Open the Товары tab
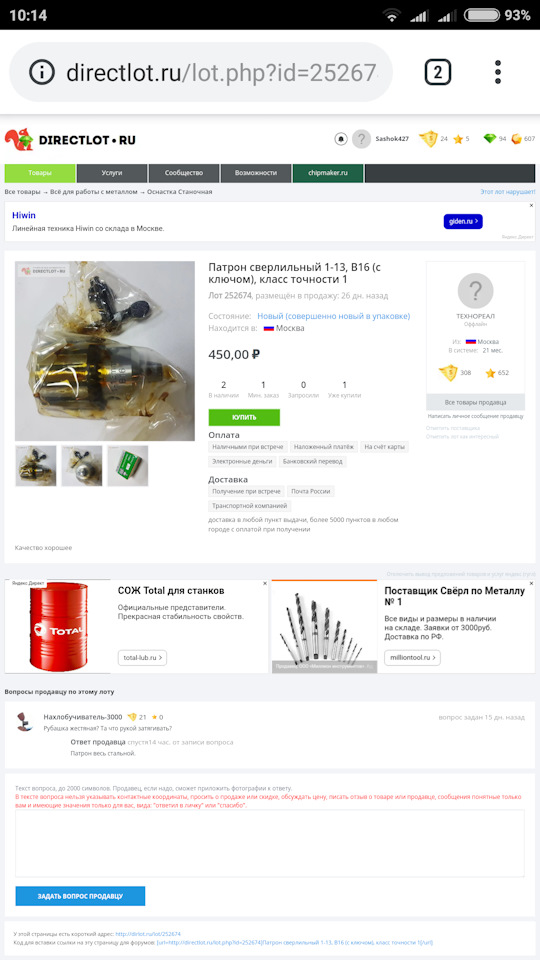The height and width of the screenshot is (960, 540). point(40,173)
